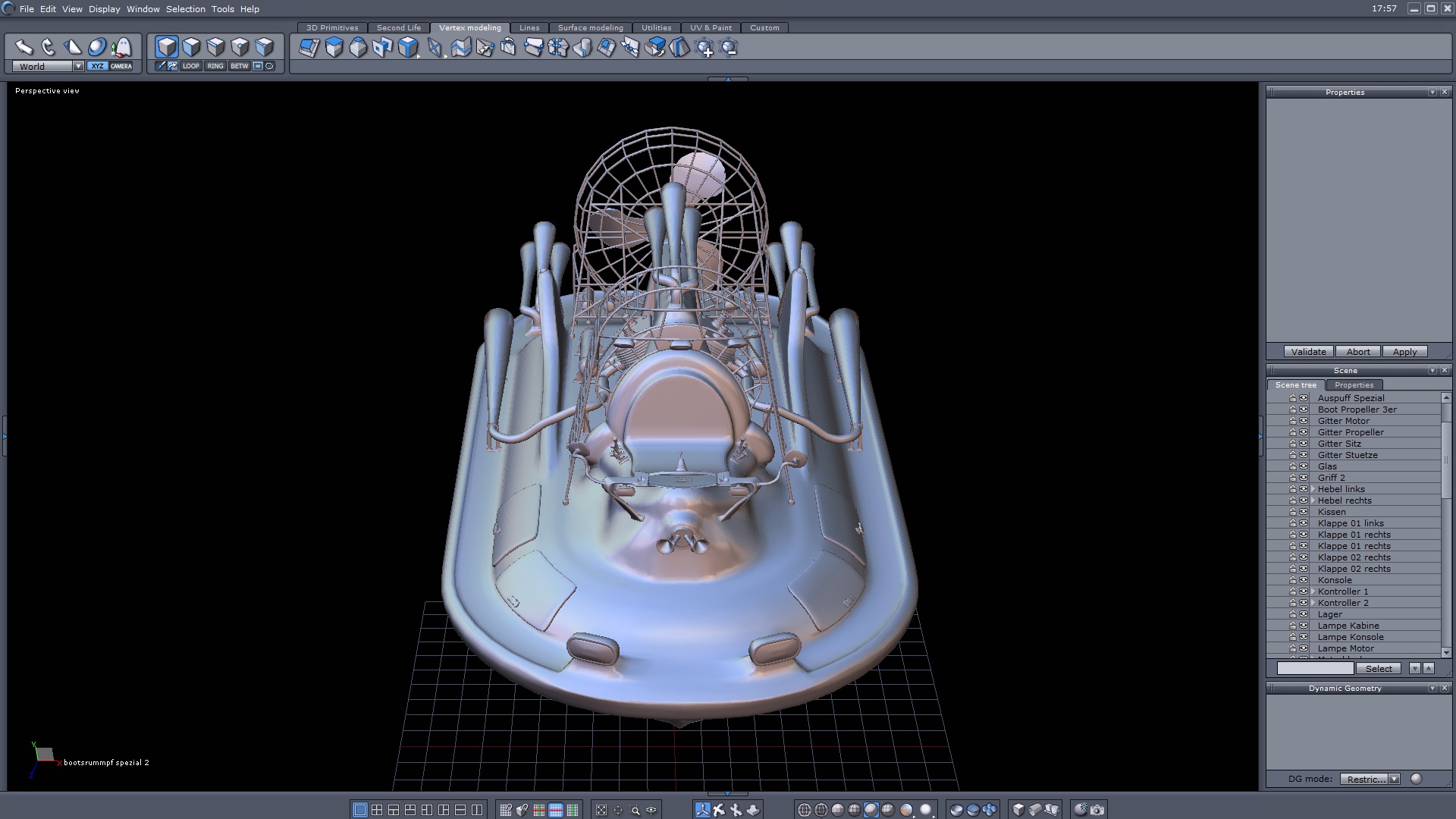Click the add sphere plus vertex tool icon
The height and width of the screenshot is (819, 1456).
tap(704, 48)
